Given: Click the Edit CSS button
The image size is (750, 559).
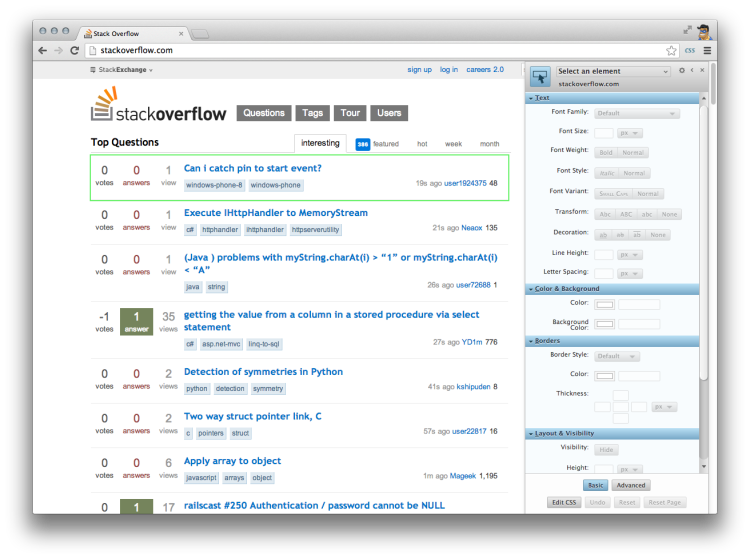Looking at the screenshot, I should point(564,503).
